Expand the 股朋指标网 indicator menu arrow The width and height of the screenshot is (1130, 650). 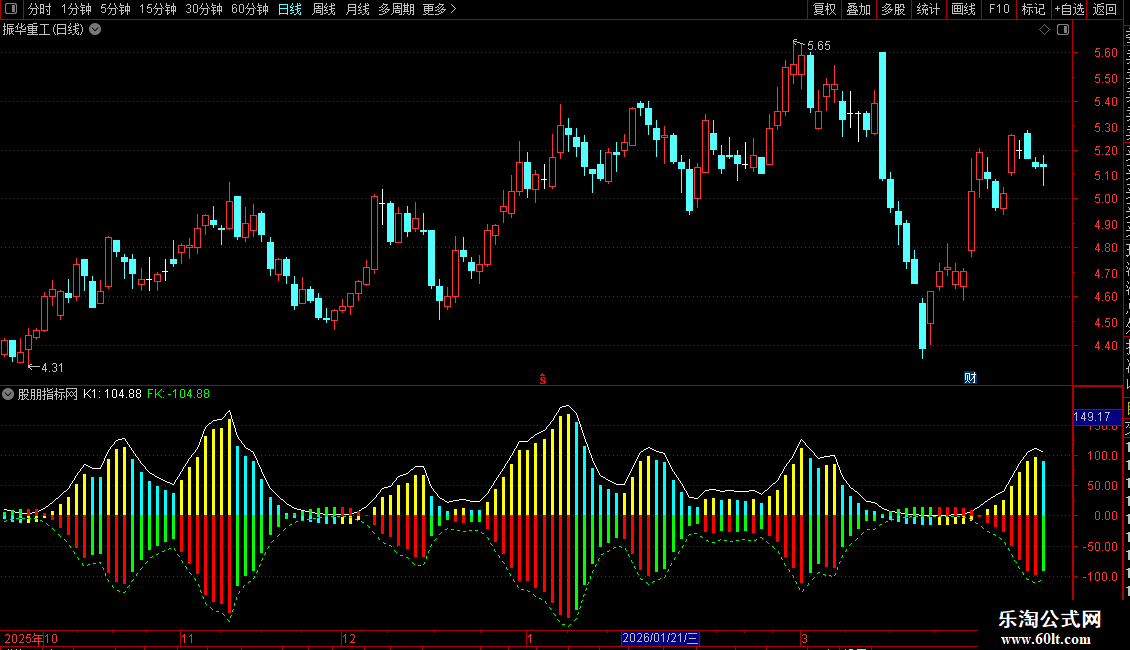pos(8,394)
